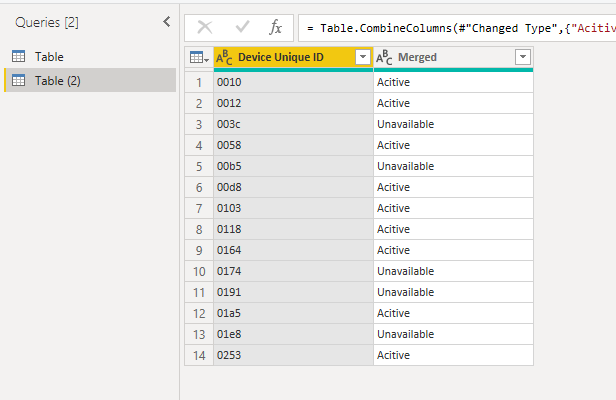
Task: Select the Table (2) query
Action: pyautogui.click(x=90, y=81)
